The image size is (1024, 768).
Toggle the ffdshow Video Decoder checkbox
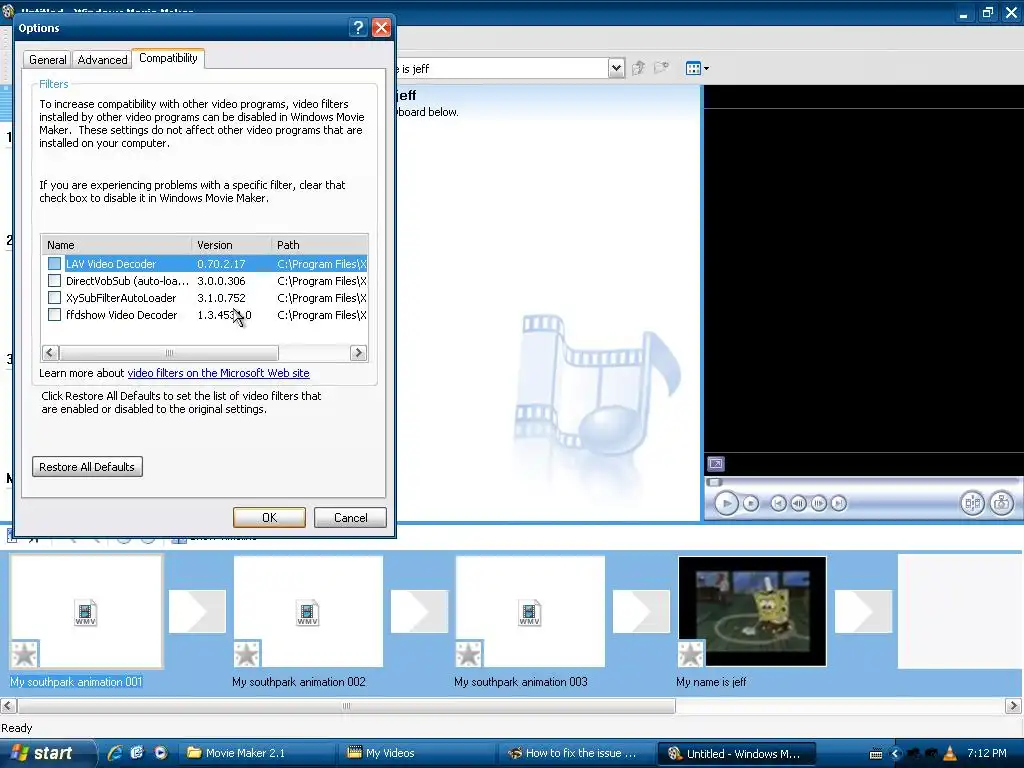54,315
